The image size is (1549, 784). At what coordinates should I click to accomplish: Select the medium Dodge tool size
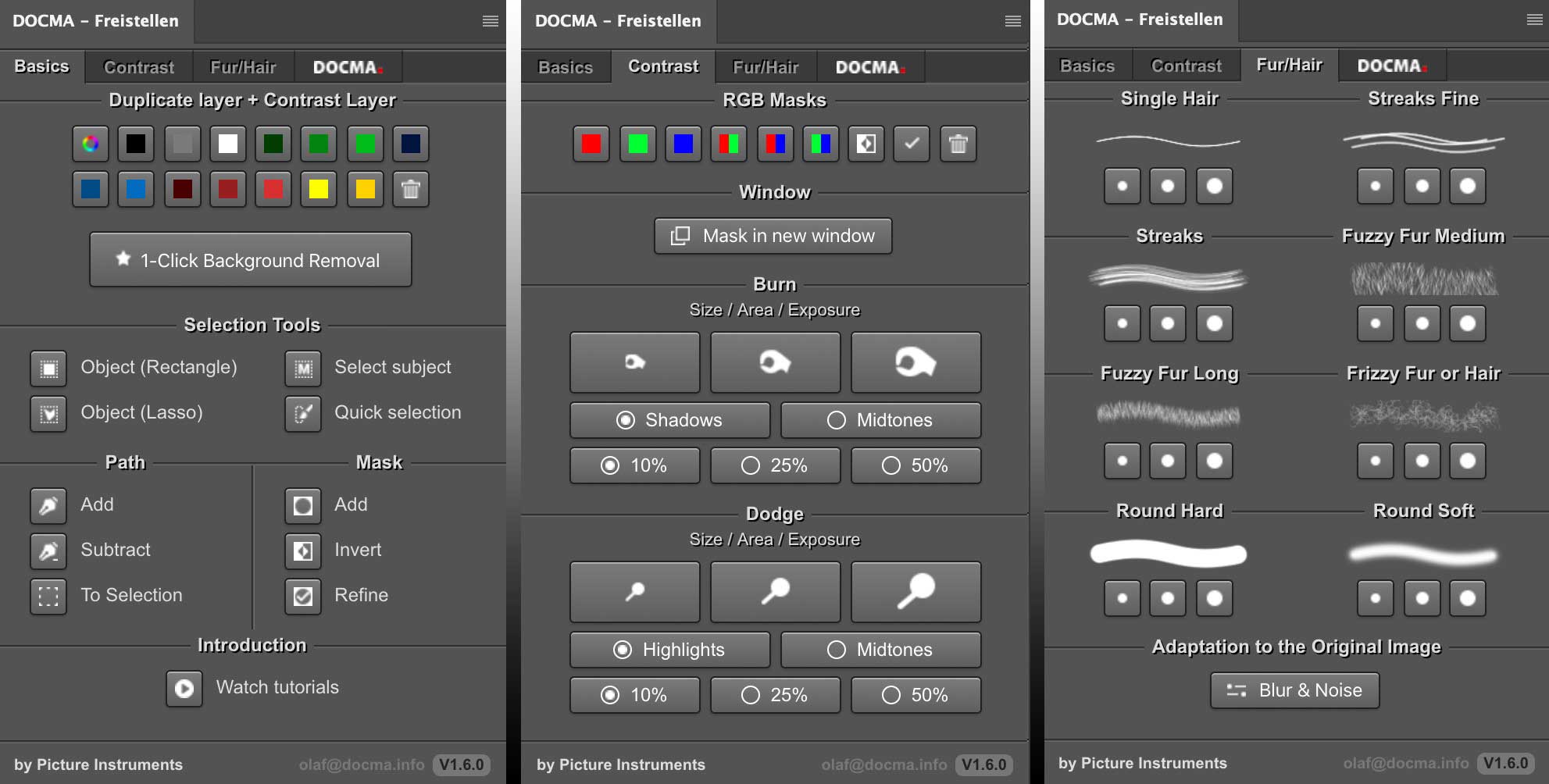pos(776,592)
